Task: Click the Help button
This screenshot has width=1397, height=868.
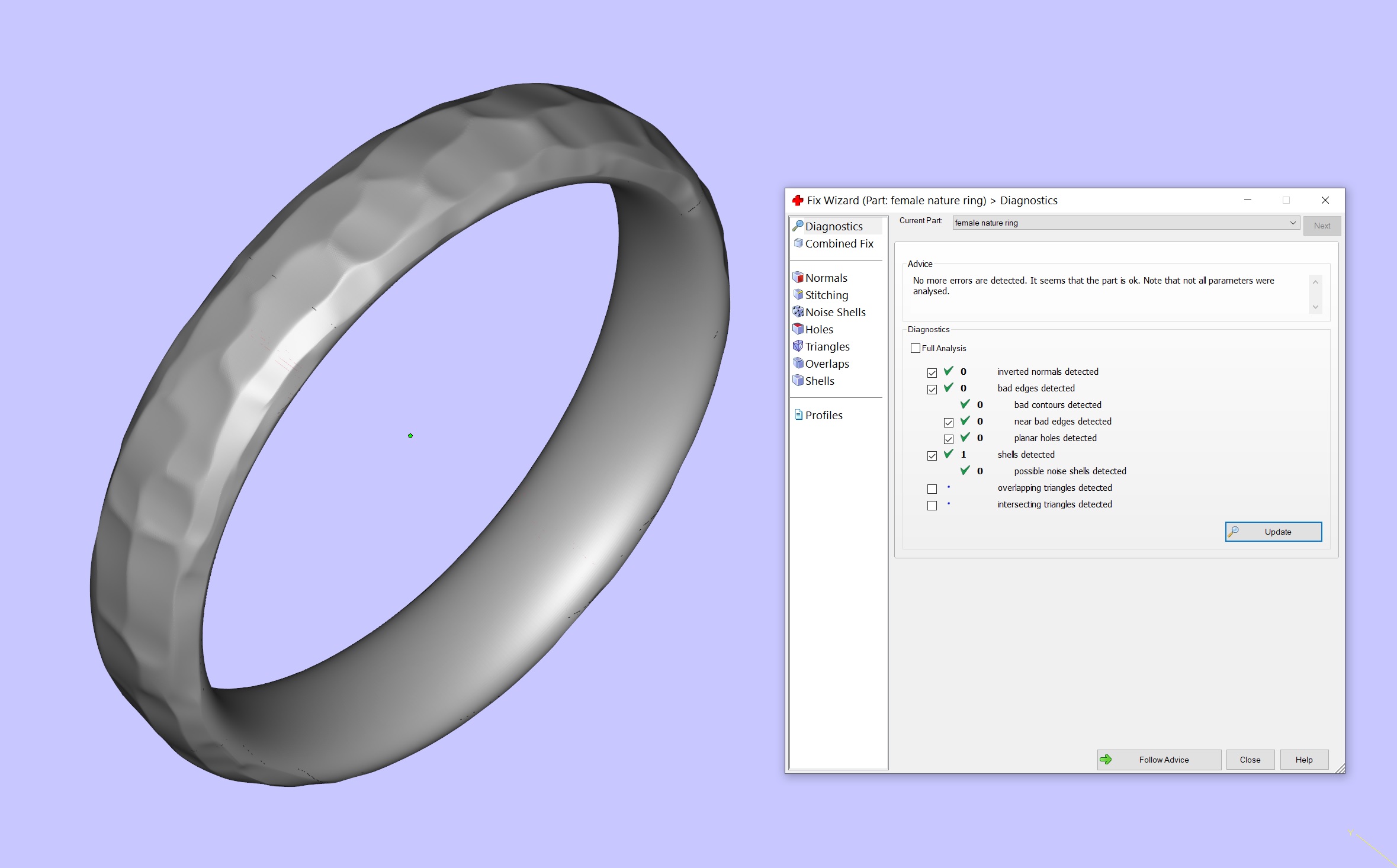Action: (x=1303, y=760)
